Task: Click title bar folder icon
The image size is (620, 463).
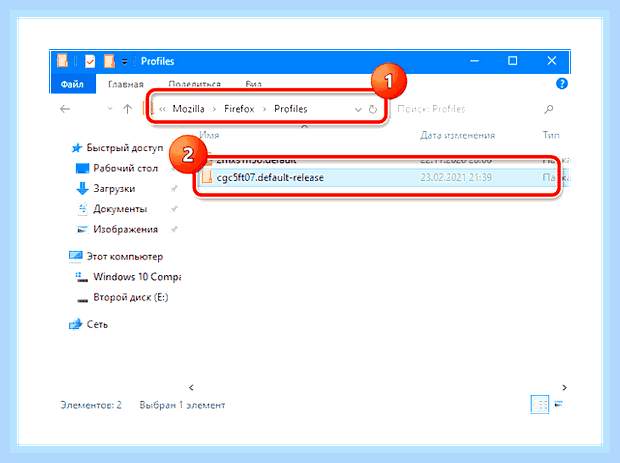Action: coord(62,61)
